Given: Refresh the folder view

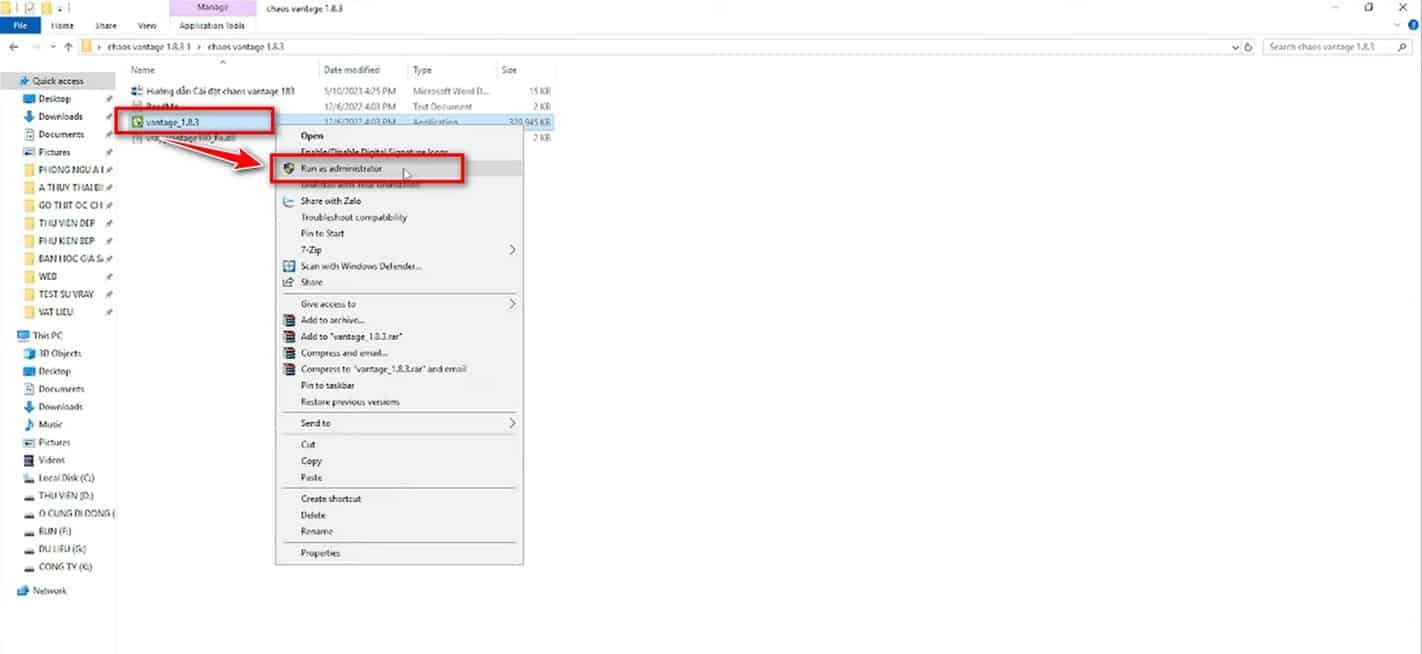Looking at the screenshot, I should click(1249, 47).
